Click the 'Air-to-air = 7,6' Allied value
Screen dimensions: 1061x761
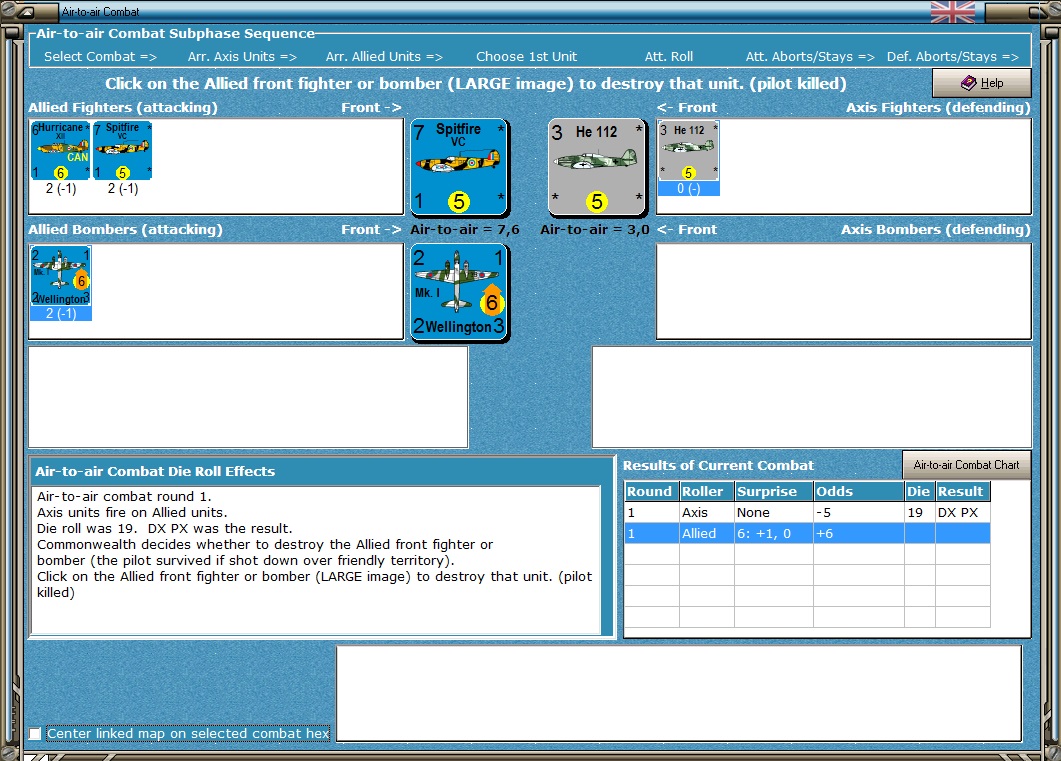tap(465, 230)
